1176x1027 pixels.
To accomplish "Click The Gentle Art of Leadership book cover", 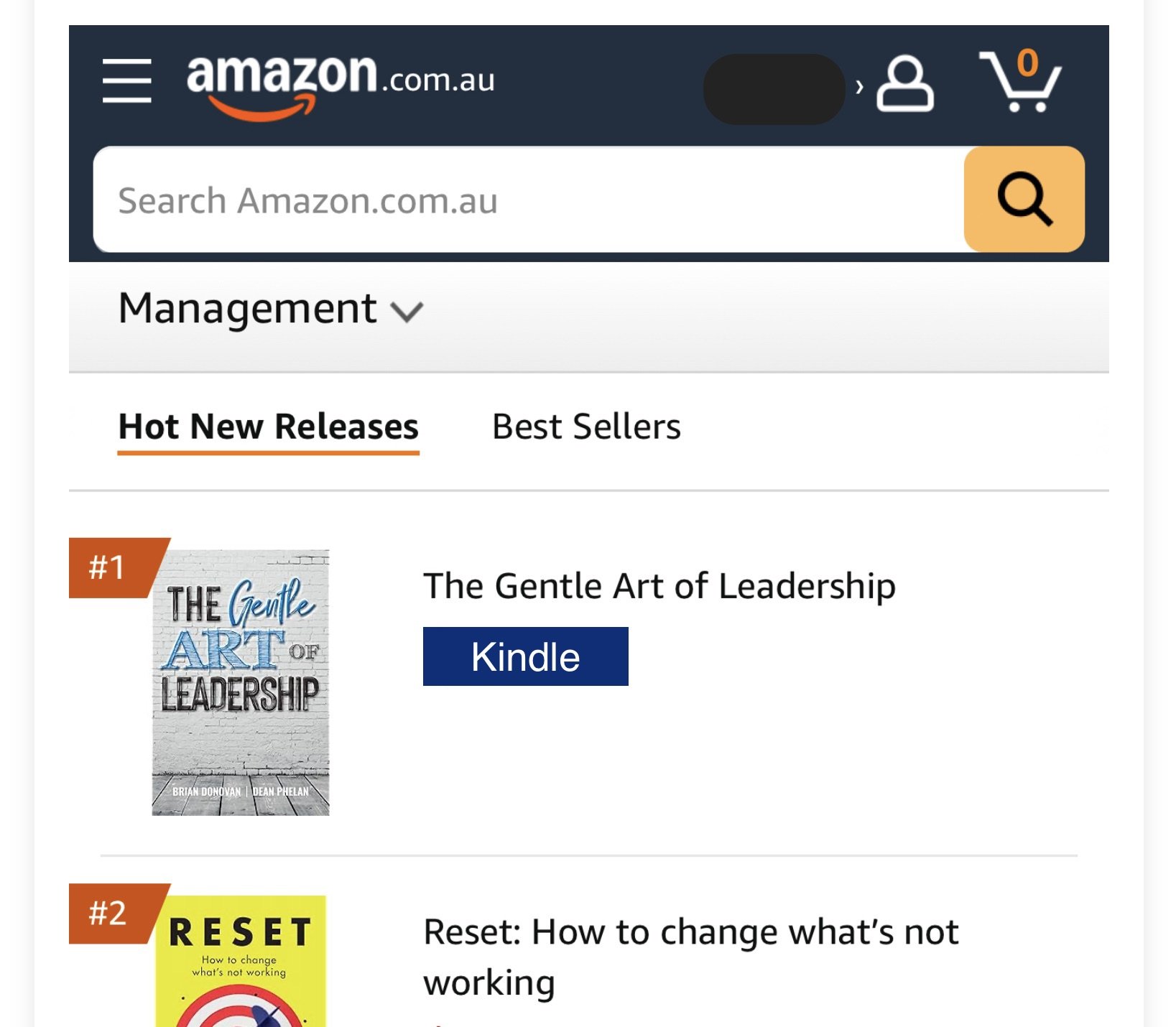I will (241, 682).
